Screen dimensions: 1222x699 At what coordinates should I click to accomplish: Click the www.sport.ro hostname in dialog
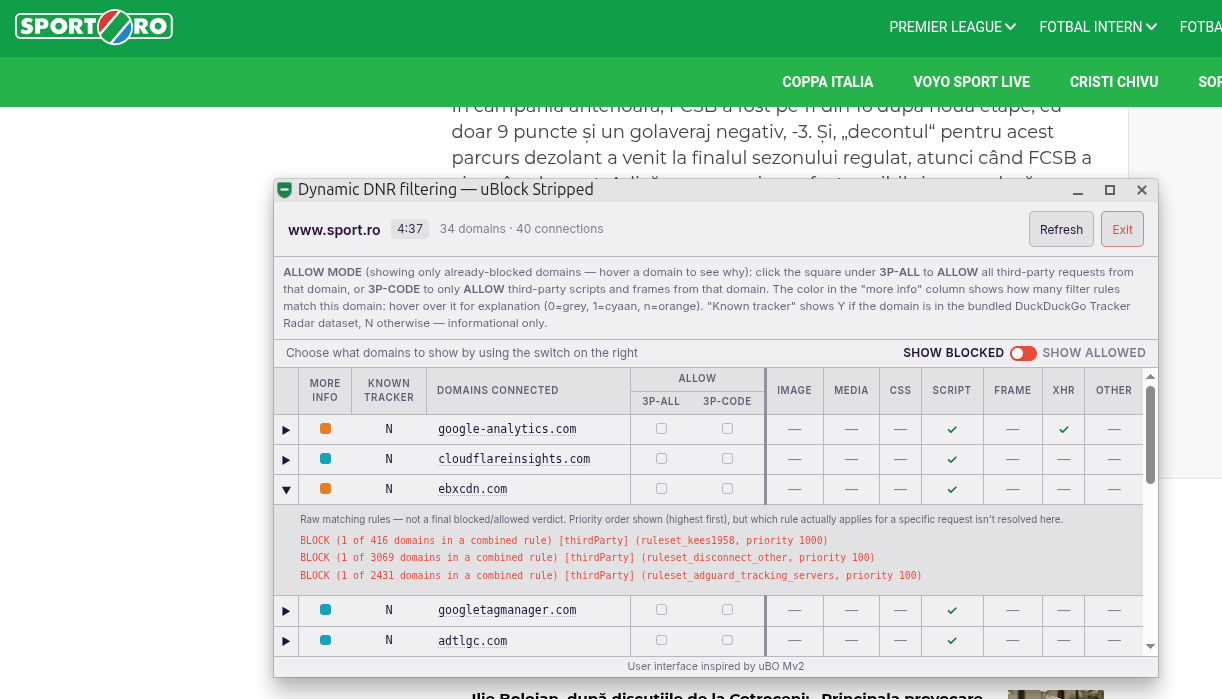(x=334, y=230)
